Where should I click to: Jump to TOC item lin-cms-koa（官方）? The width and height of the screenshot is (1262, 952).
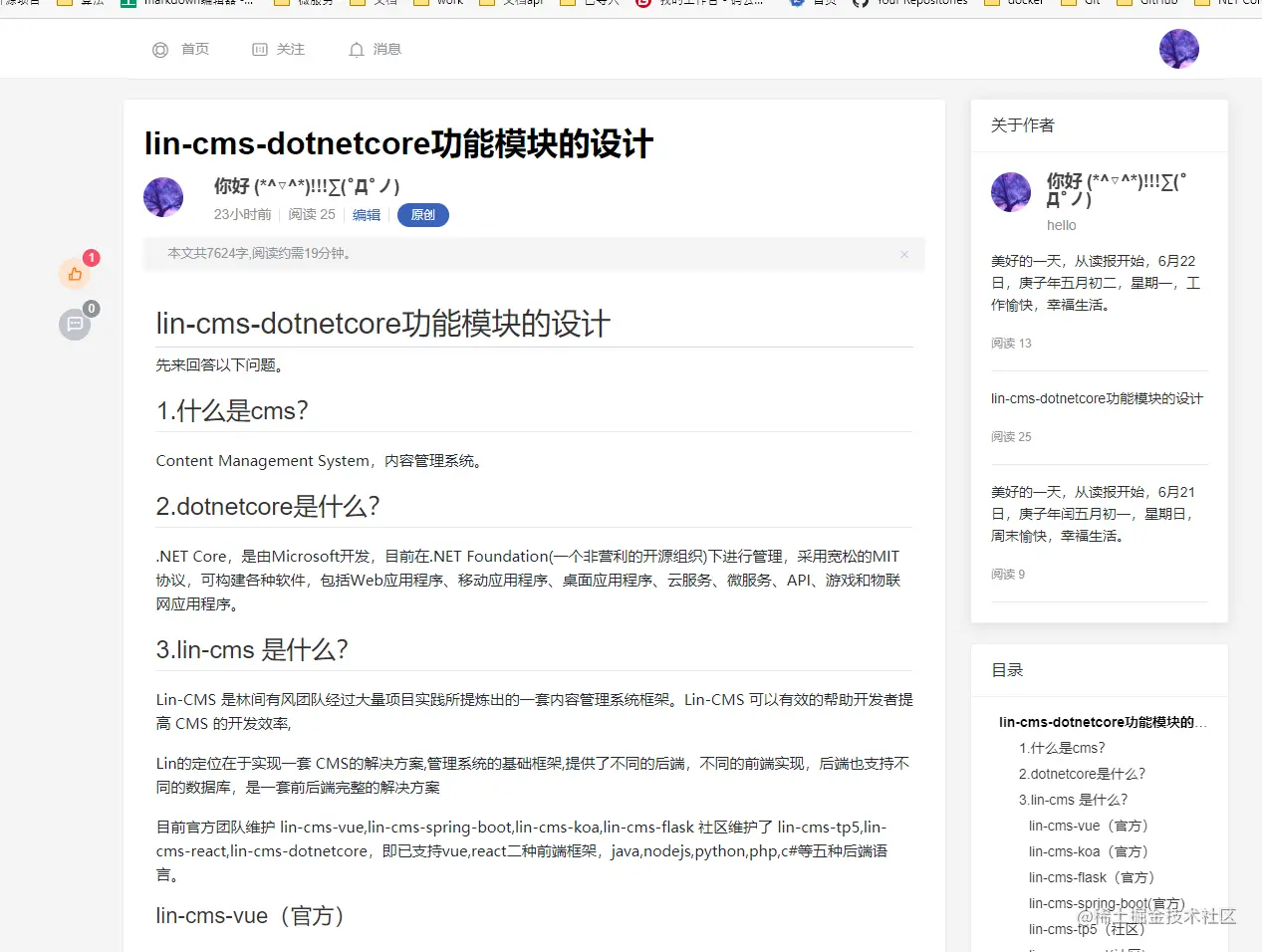tap(1088, 851)
